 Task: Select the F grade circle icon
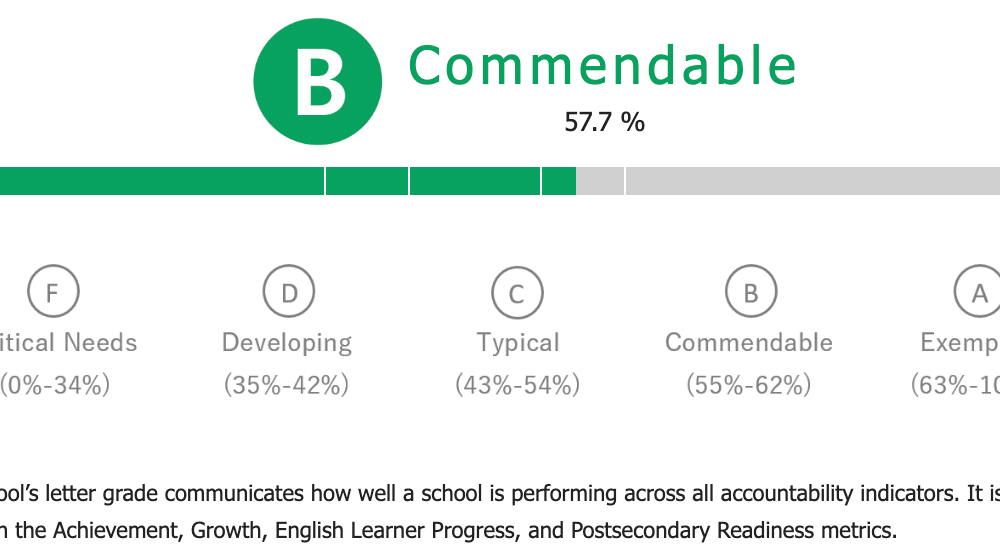tap(54, 291)
